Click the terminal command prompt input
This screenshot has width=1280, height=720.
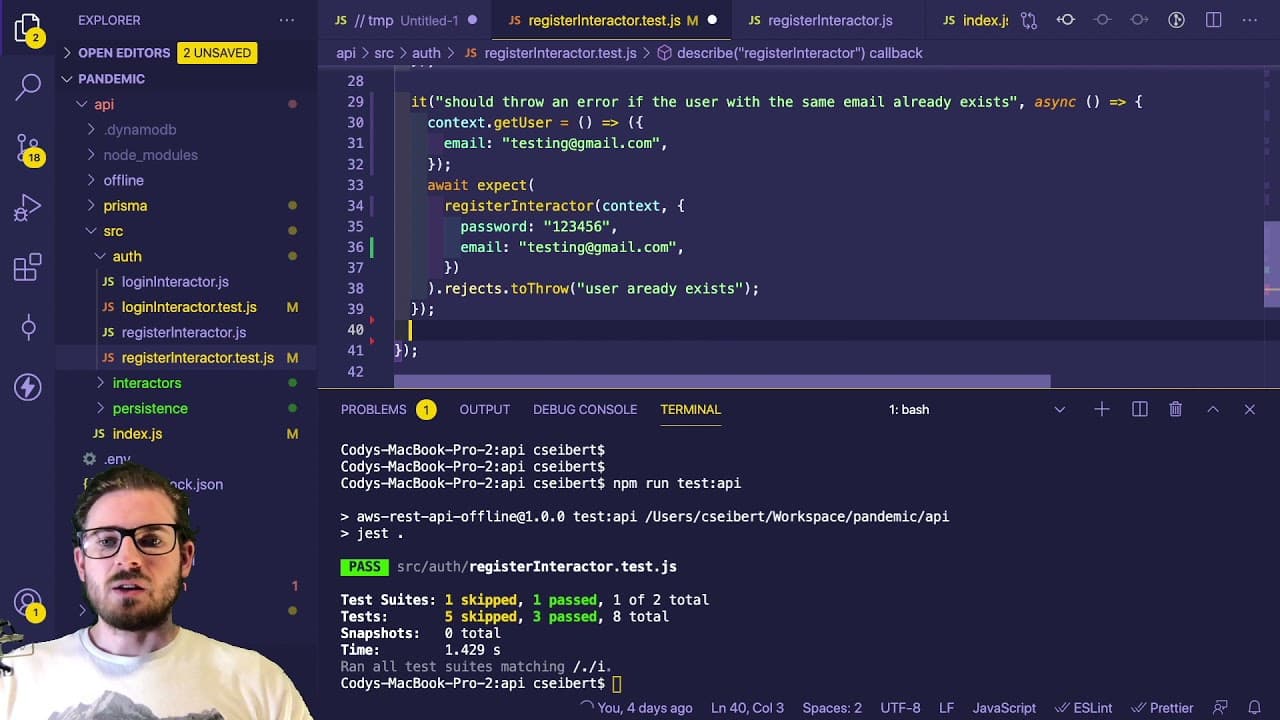617,683
